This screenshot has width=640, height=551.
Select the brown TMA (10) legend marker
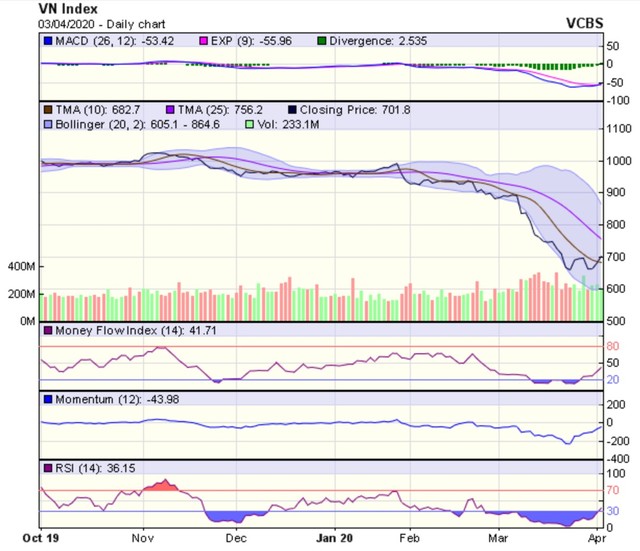(46, 108)
